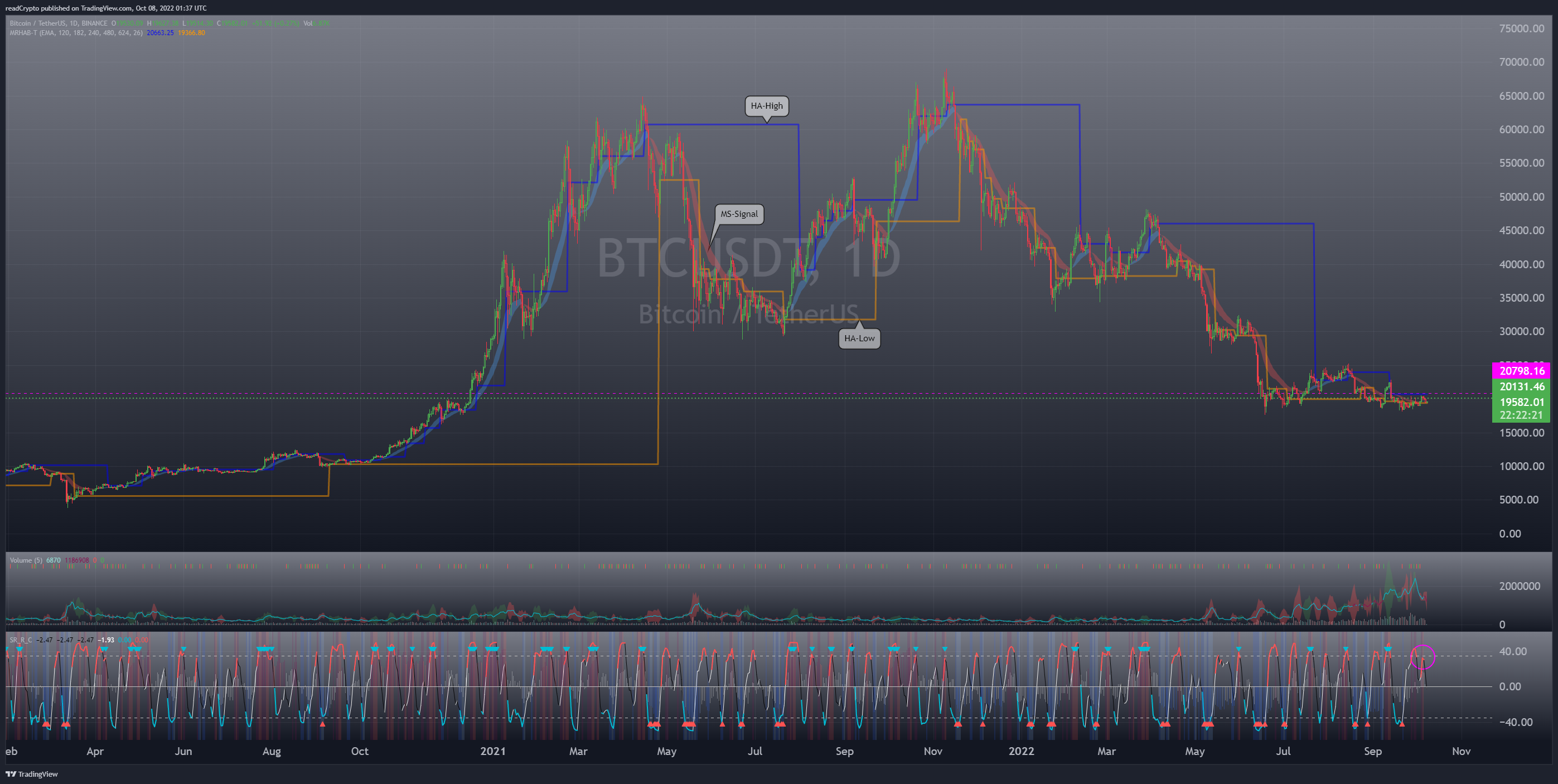Click the MRHAB-T indicator legend title
The image size is (1558, 784).
point(76,33)
